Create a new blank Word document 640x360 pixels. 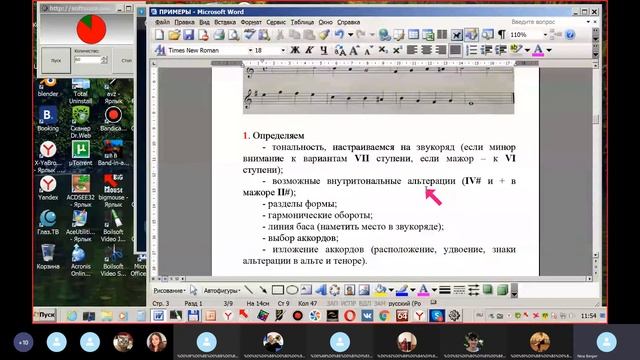pos(159,35)
